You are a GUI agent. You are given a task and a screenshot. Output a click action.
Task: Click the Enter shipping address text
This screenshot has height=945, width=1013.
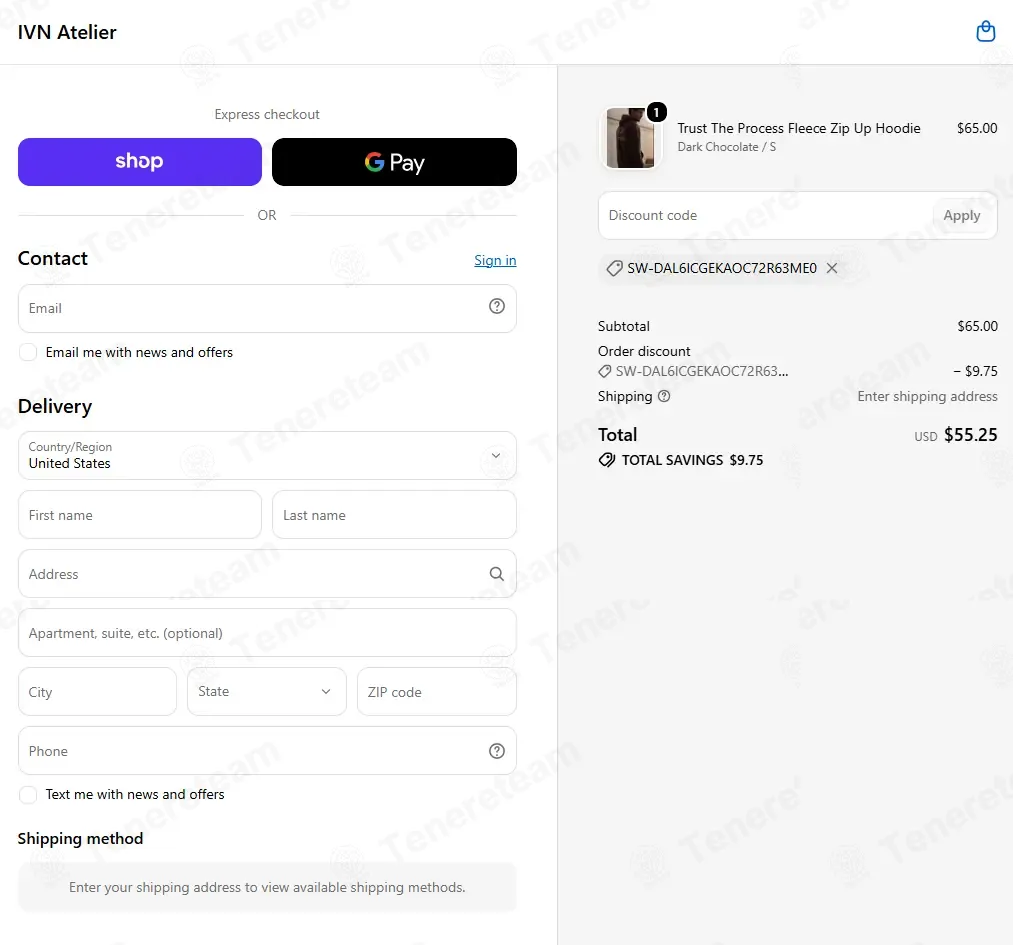(927, 397)
